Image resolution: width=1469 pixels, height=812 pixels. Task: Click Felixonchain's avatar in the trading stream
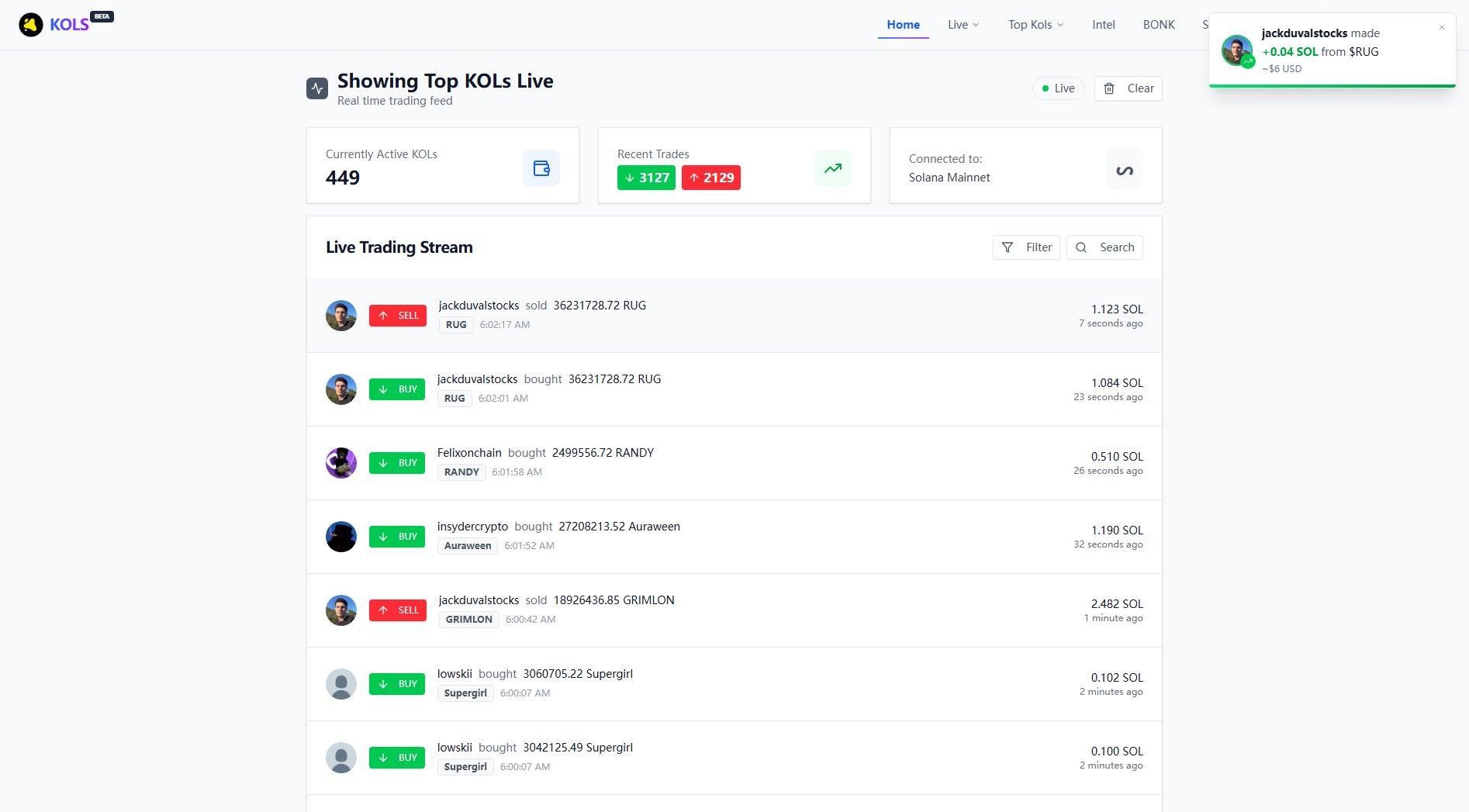[x=341, y=463]
